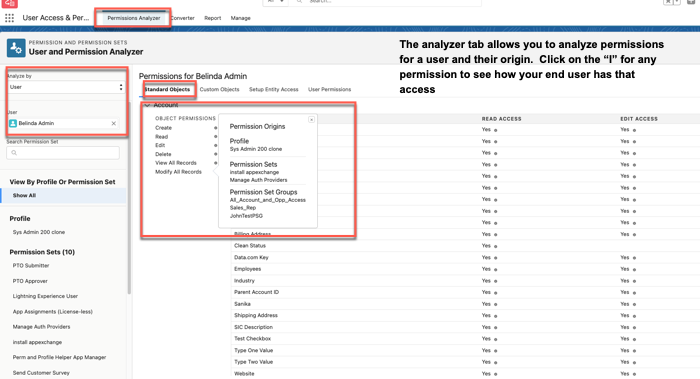This screenshot has height=379, width=700.
Task: Click the Permission Sets (10) heading
Action: pyautogui.click(x=42, y=252)
